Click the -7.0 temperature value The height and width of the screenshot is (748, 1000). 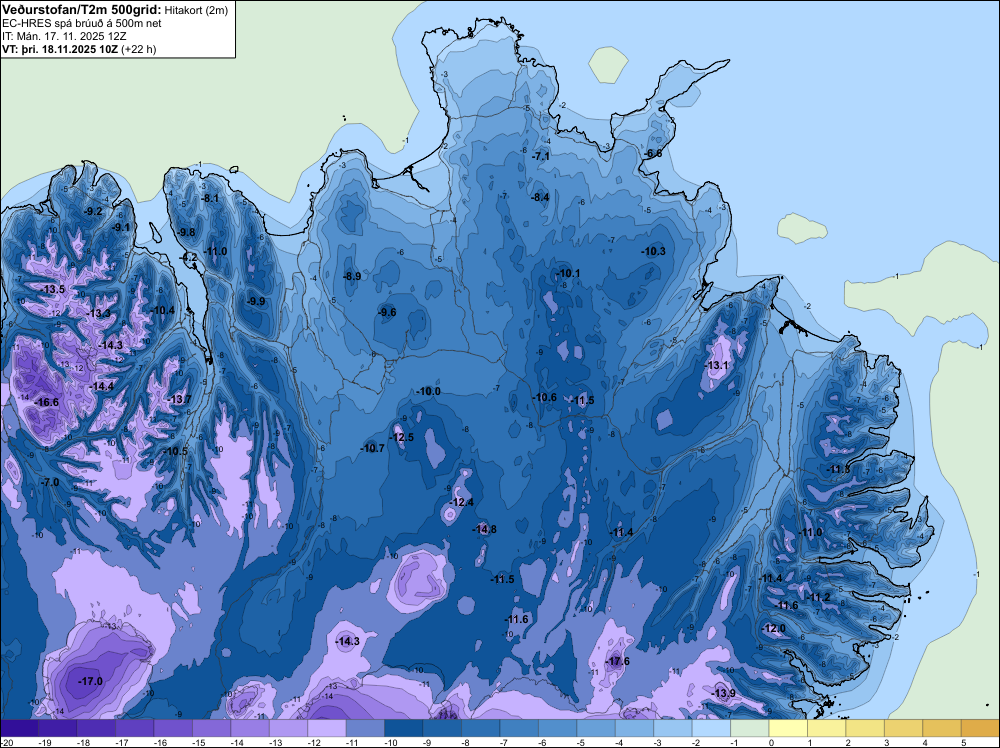pyautogui.click(x=50, y=482)
